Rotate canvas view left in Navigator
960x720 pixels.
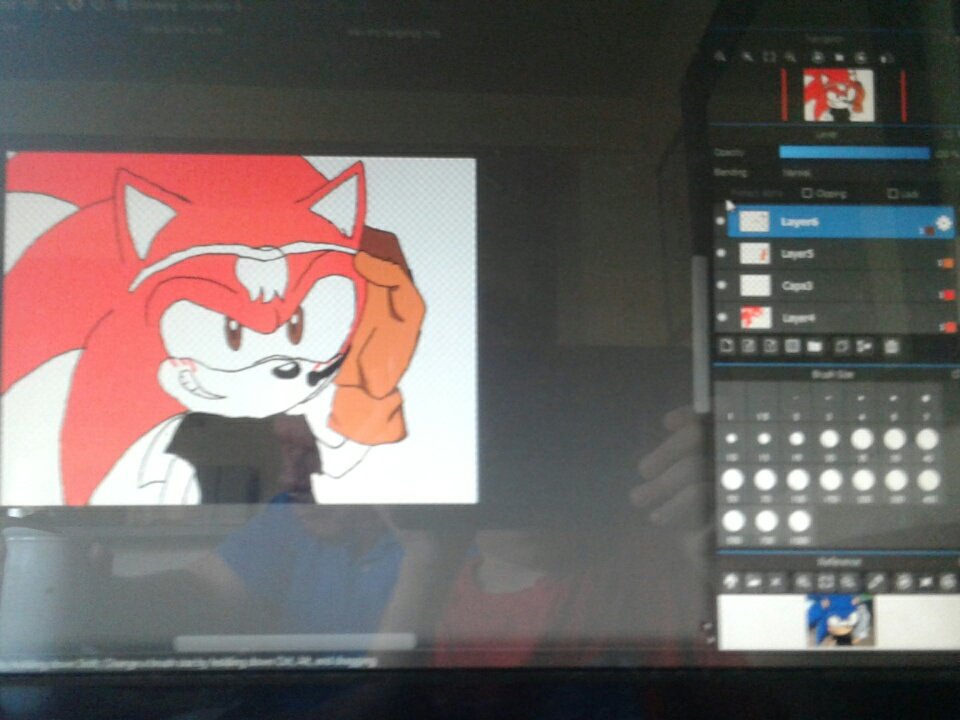817,58
